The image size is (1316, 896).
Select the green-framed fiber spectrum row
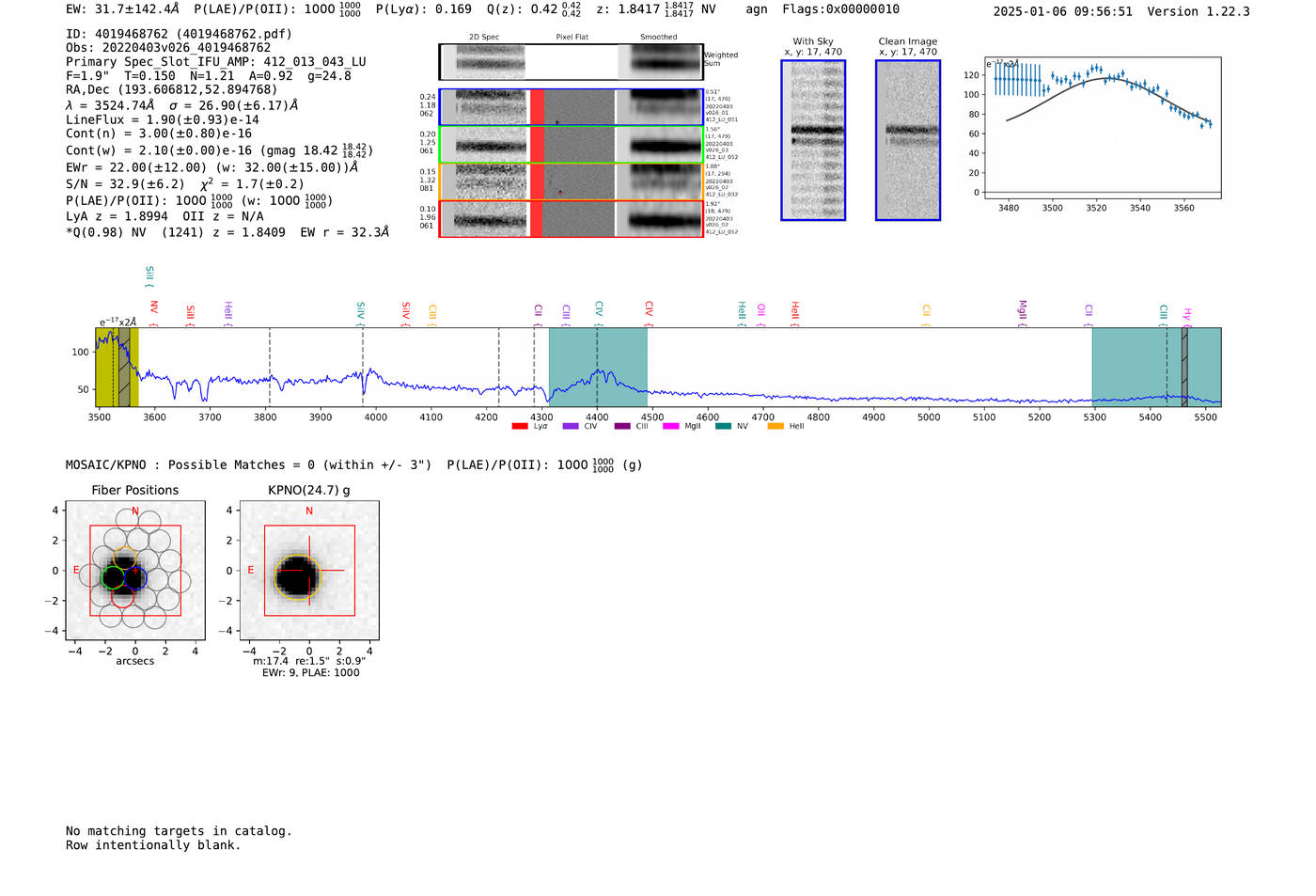[x=571, y=145]
